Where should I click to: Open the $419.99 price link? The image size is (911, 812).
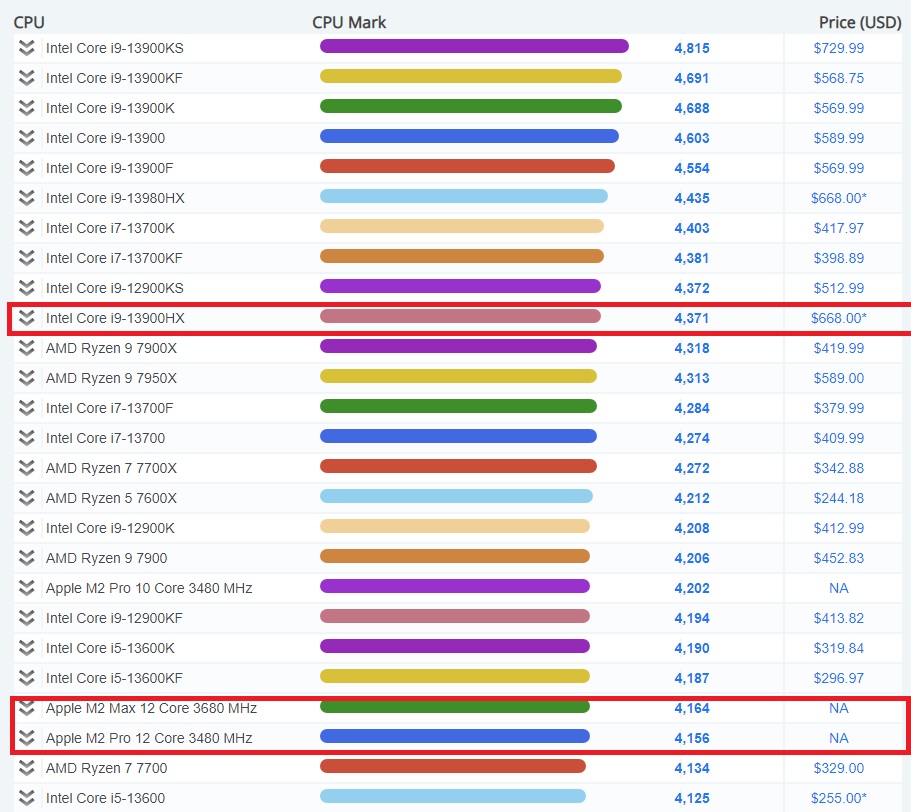pyautogui.click(x=838, y=348)
